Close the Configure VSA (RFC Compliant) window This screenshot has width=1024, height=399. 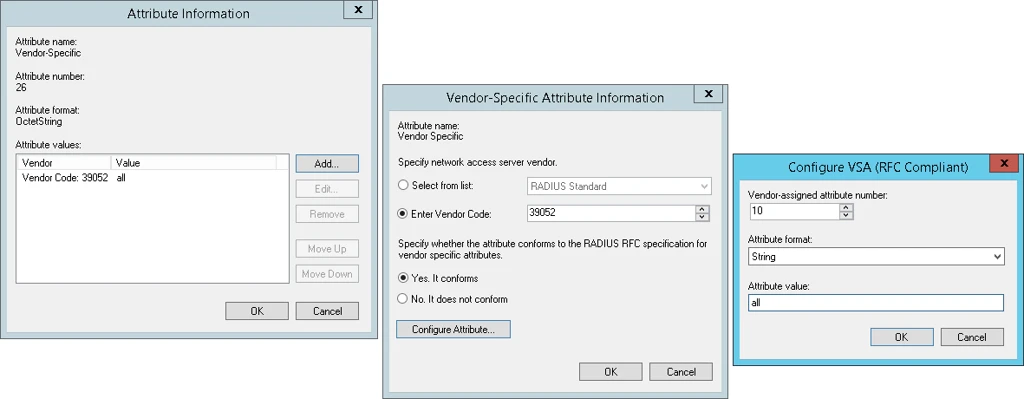coord(1004,163)
